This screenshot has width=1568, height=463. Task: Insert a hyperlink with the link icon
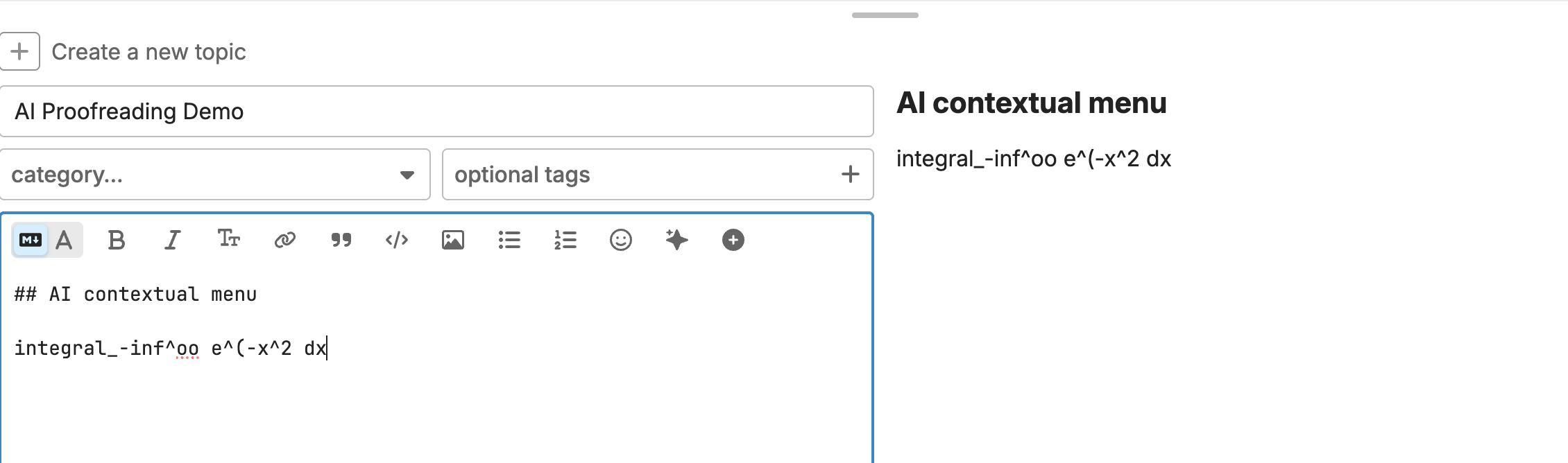[x=284, y=241]
